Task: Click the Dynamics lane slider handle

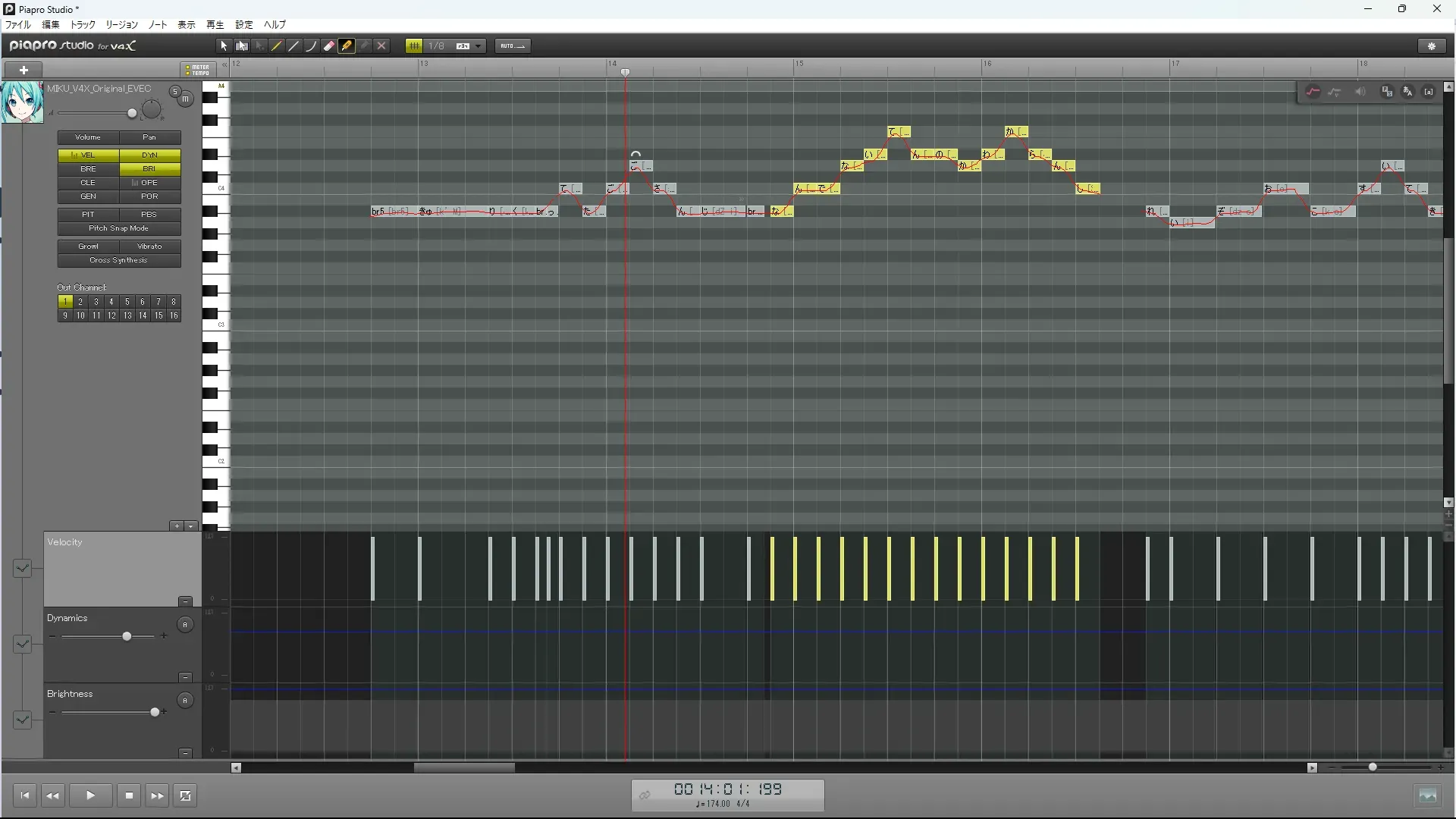Action: pyautogui.click(x=127, y=636)
